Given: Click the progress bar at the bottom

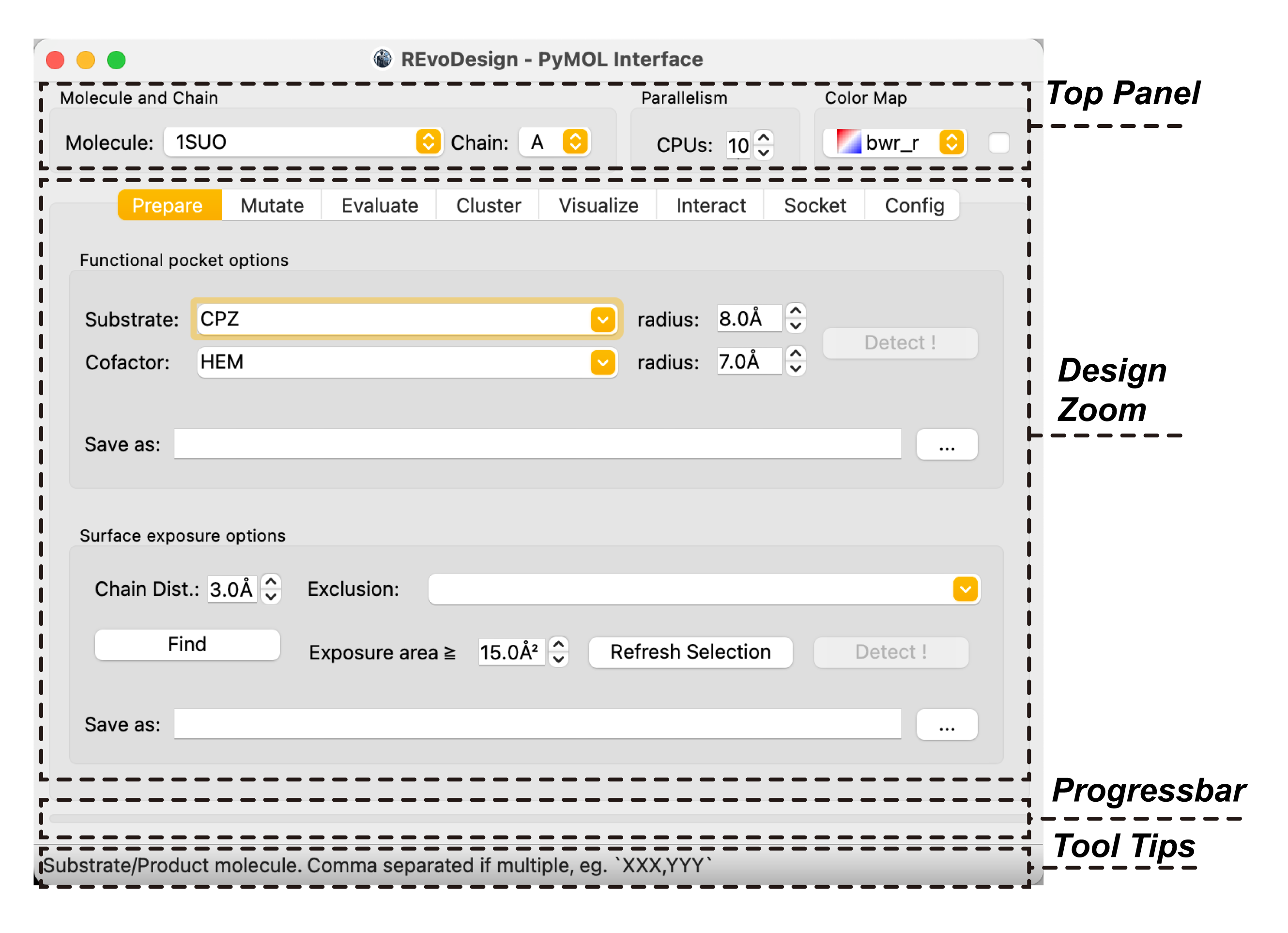Looking at the screenshot, I should [538, 819].
